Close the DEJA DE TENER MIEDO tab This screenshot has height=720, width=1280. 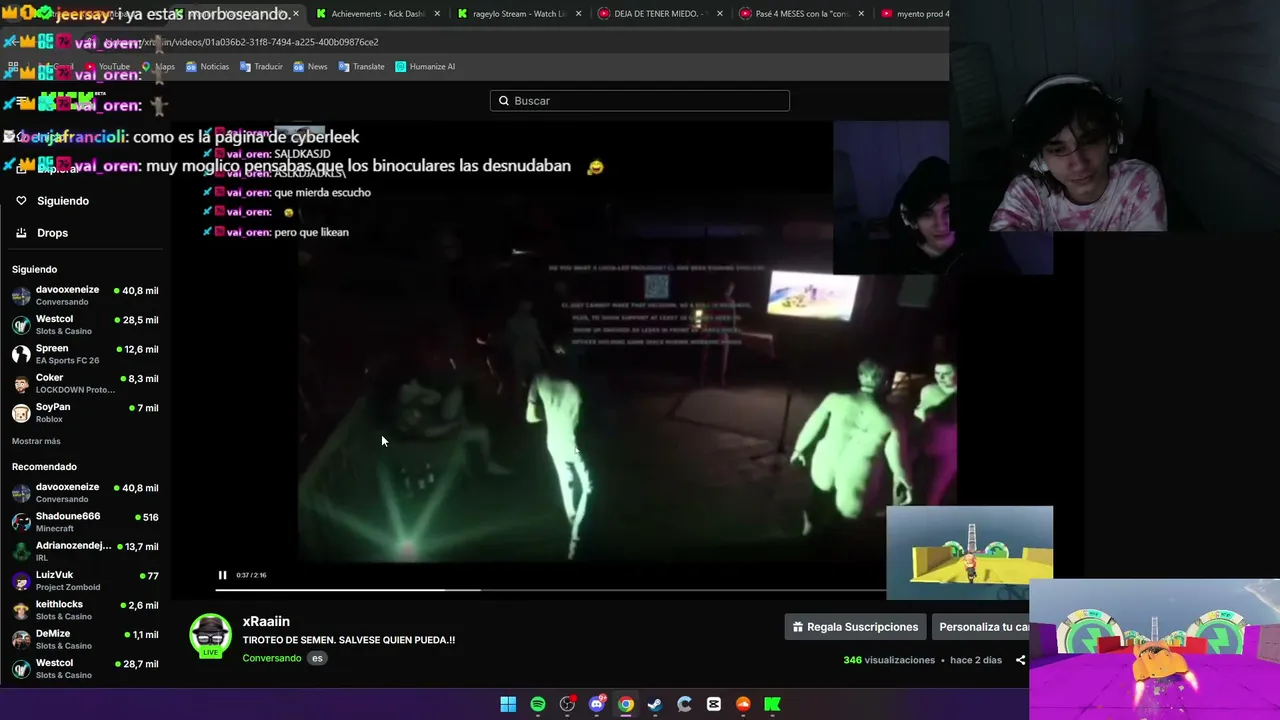720,14
